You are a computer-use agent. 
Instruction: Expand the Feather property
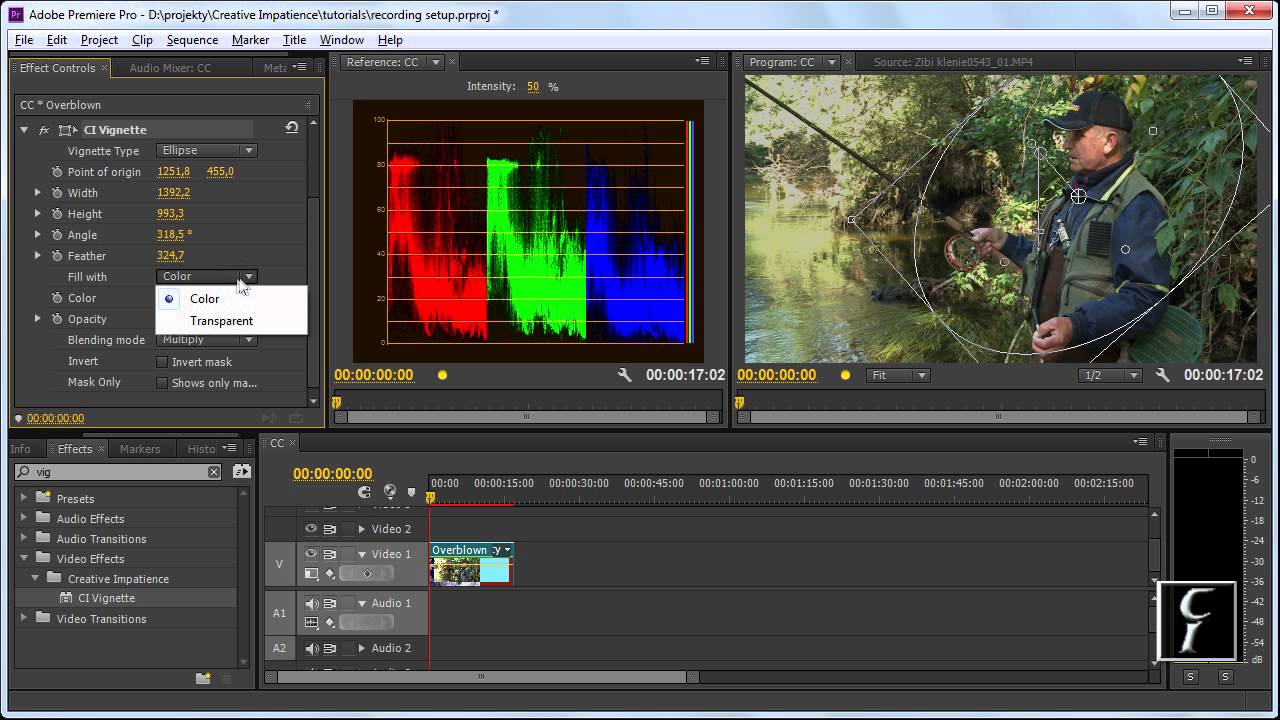[38, 256]
